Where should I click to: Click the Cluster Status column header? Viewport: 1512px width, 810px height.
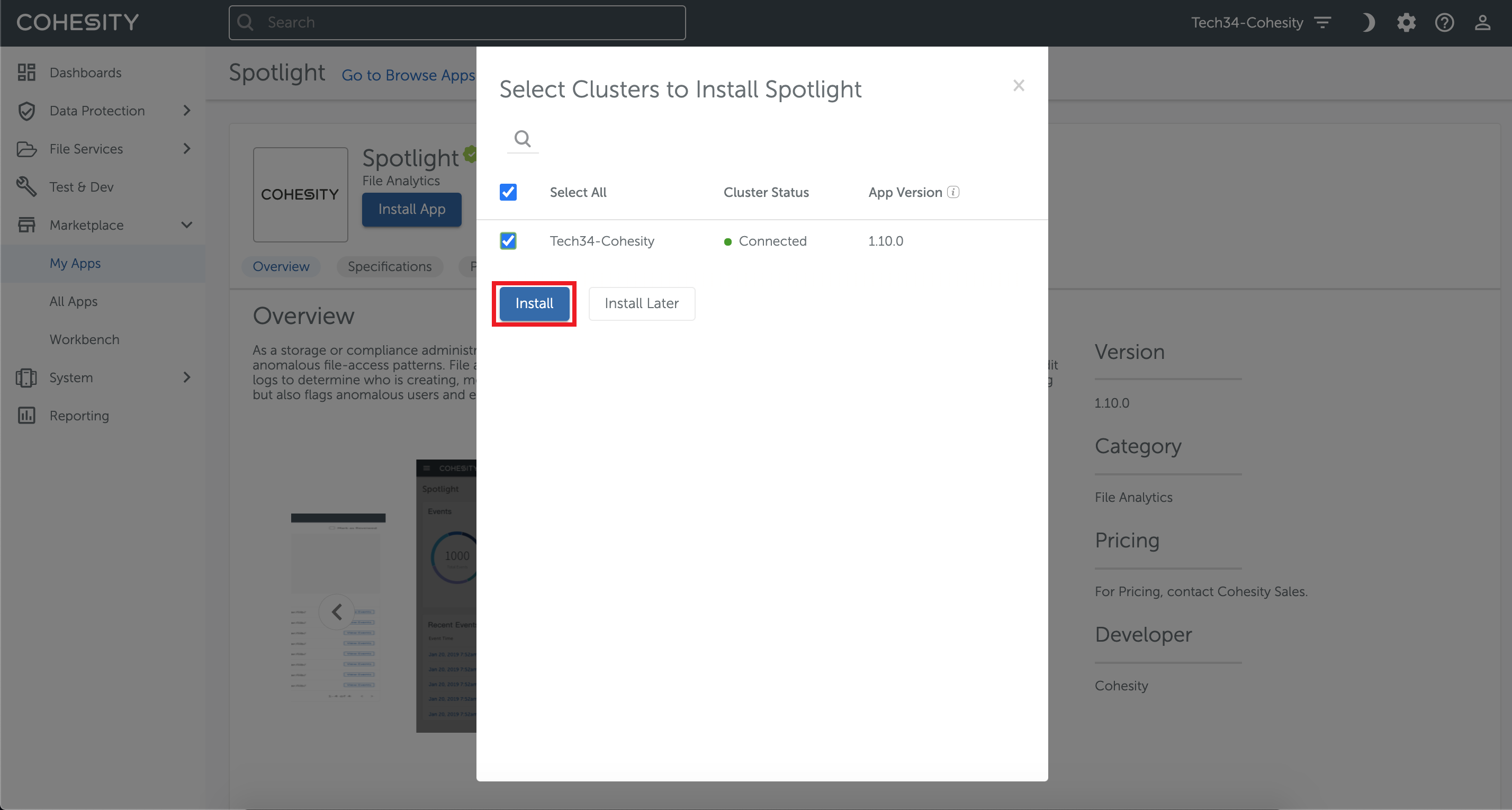coord(766,193)
